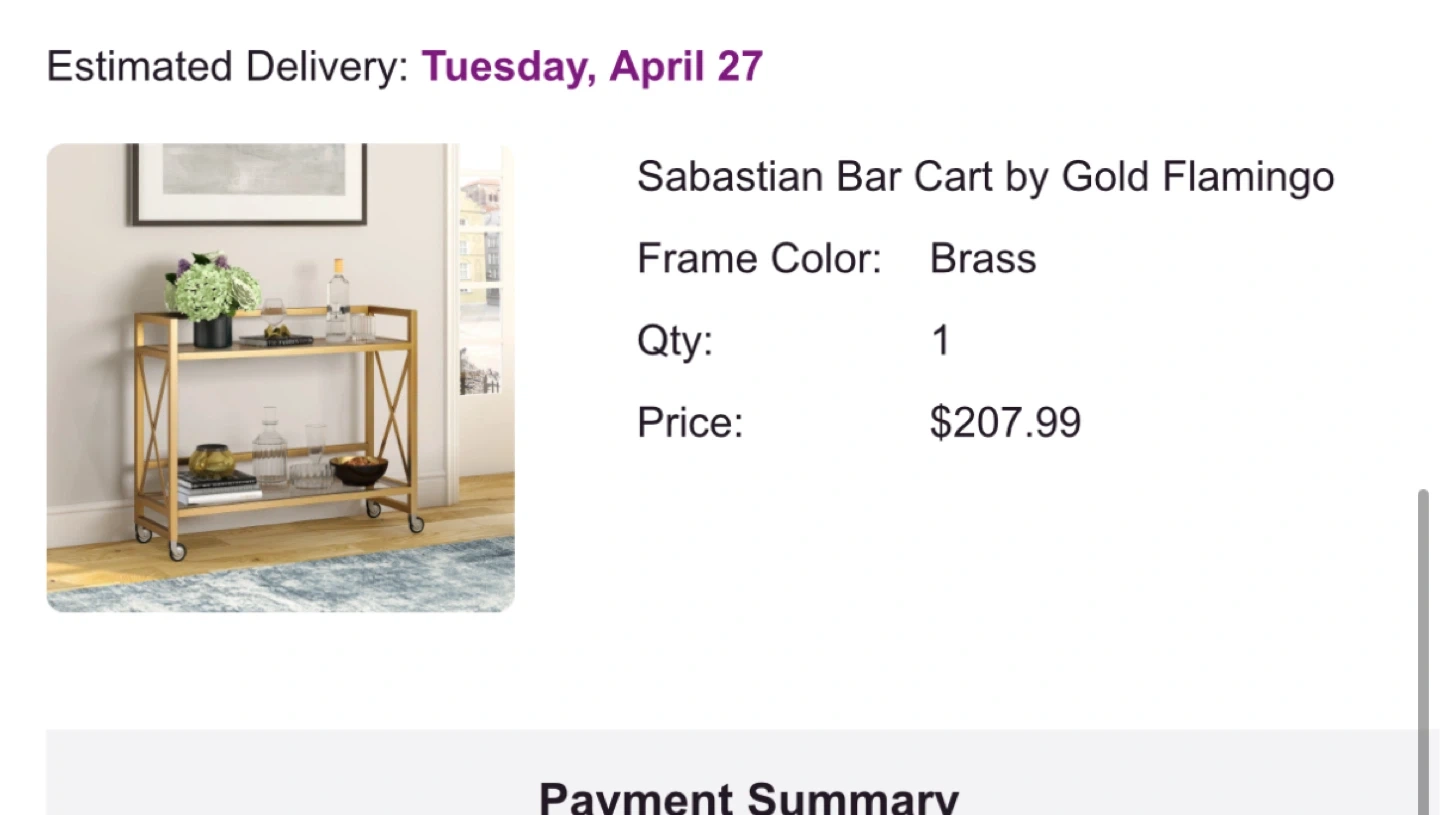Image resolution: width=1440 pixels, height=815 pixels.
Task: Select the Brass frame color value
Action: click(x=982, y=259)
